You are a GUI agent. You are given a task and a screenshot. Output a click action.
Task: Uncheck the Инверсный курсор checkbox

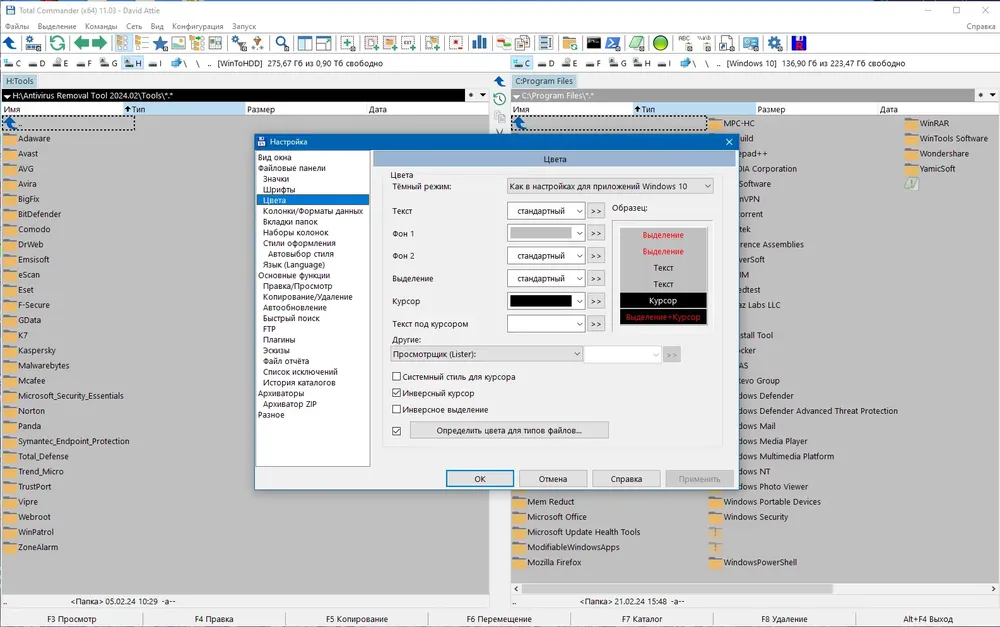pyautogui.click(x=396, y=393)
